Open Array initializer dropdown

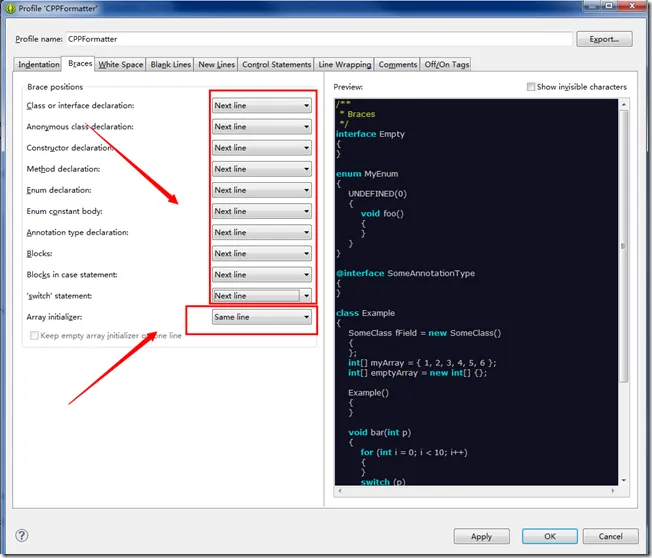coord(262,317)
